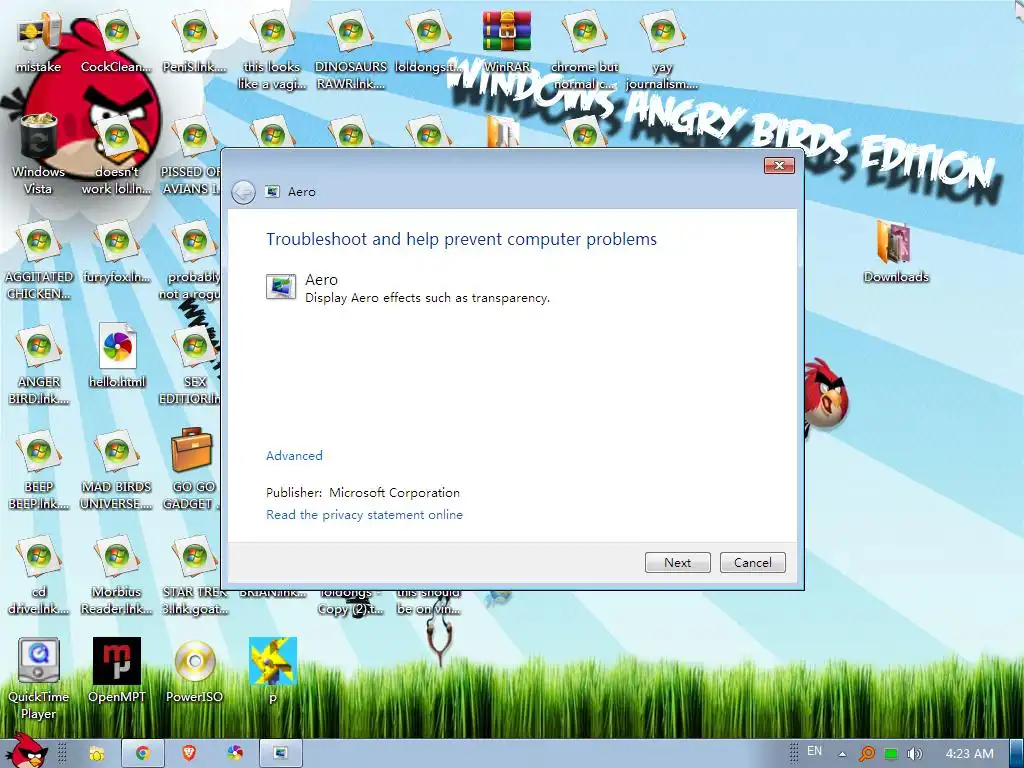Select the Windows Vista recycle bin icon
Image resolution: width=1024 pixels, height=768 pixels.
[x=39, y=153]
